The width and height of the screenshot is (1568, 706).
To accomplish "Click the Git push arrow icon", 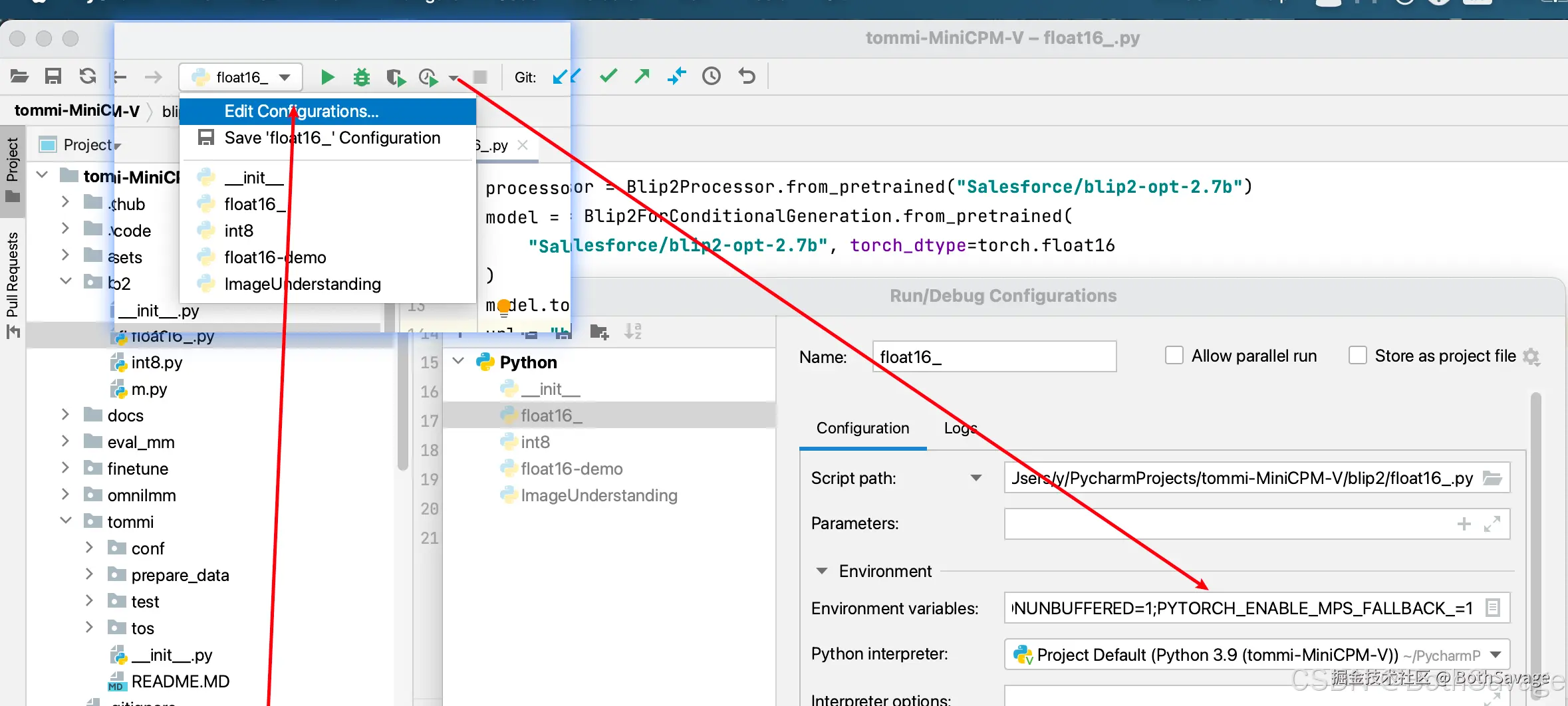I will pyautogui.click(x=642, y=76).
